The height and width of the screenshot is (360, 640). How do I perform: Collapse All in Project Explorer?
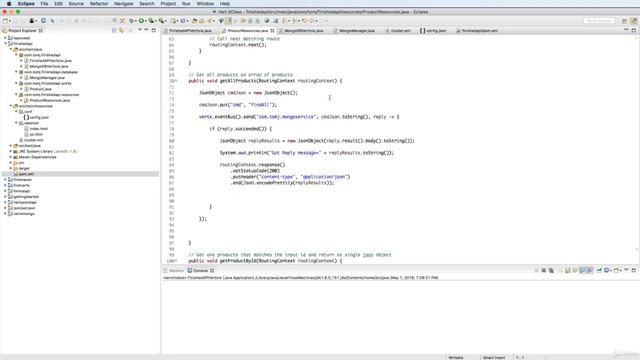(114, 30)
